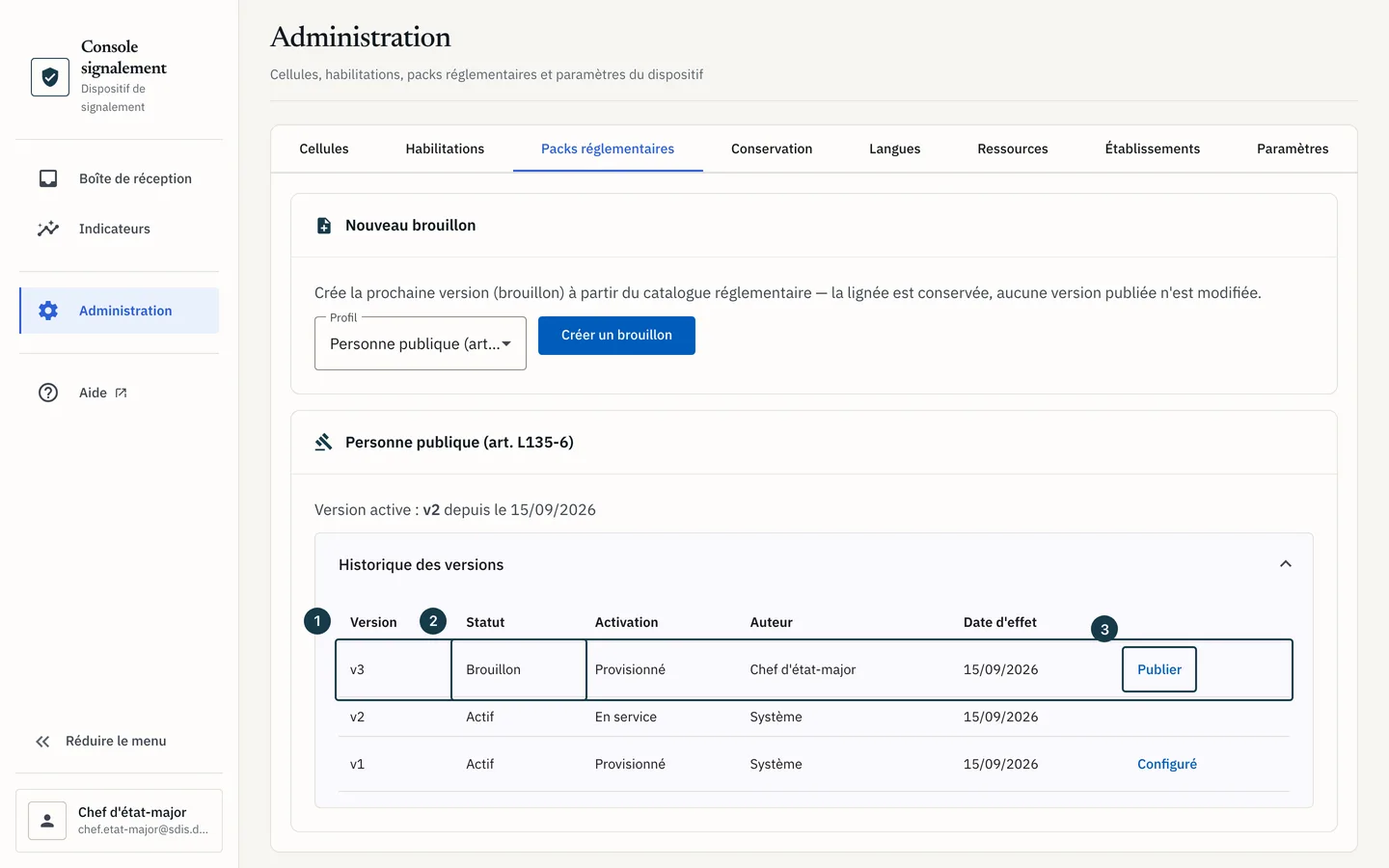Open Indicateurs in the sidebar

pos(120,229)
